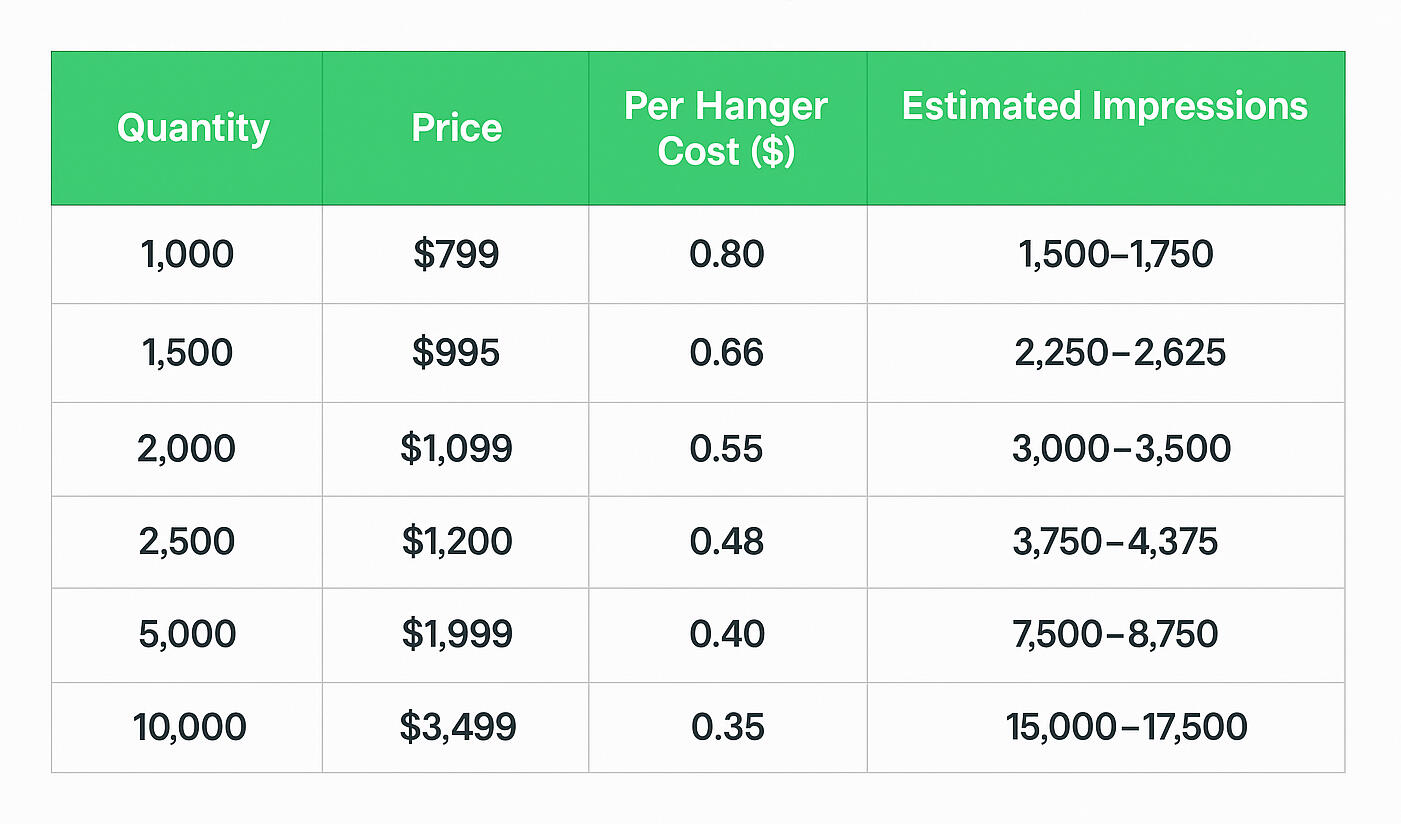Click the $995 price cell

pos(456,353)
